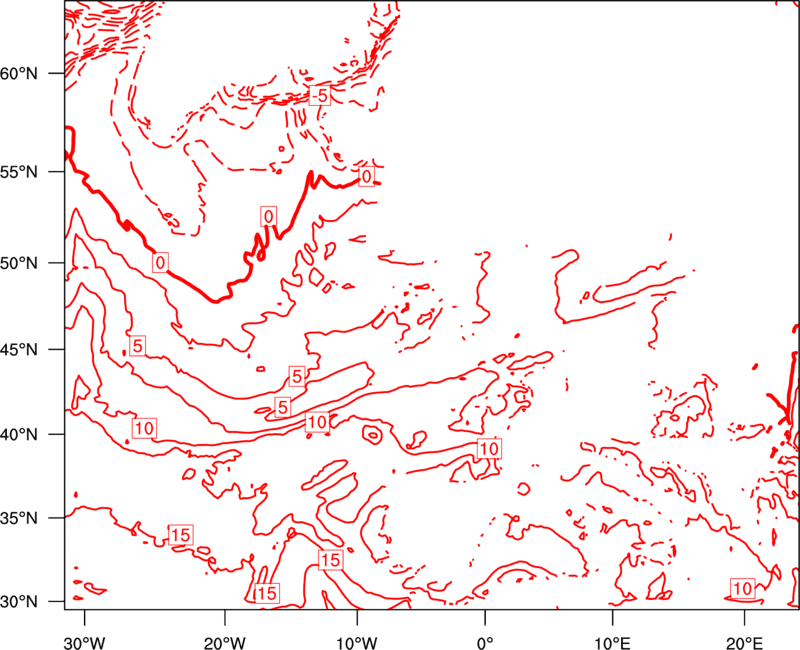Image resolution: width=800 pixels, height=650 pixels.
Task: Click the -5 contour label box
Action: point(319,95)
